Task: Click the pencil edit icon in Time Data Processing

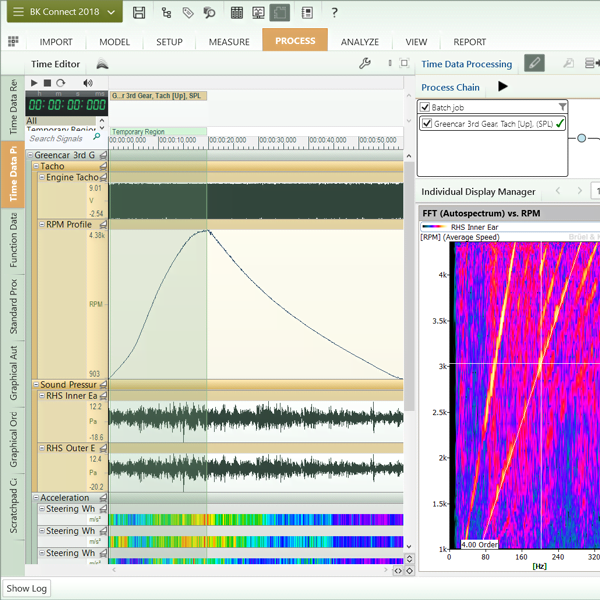Action: [x=535, y=64]
